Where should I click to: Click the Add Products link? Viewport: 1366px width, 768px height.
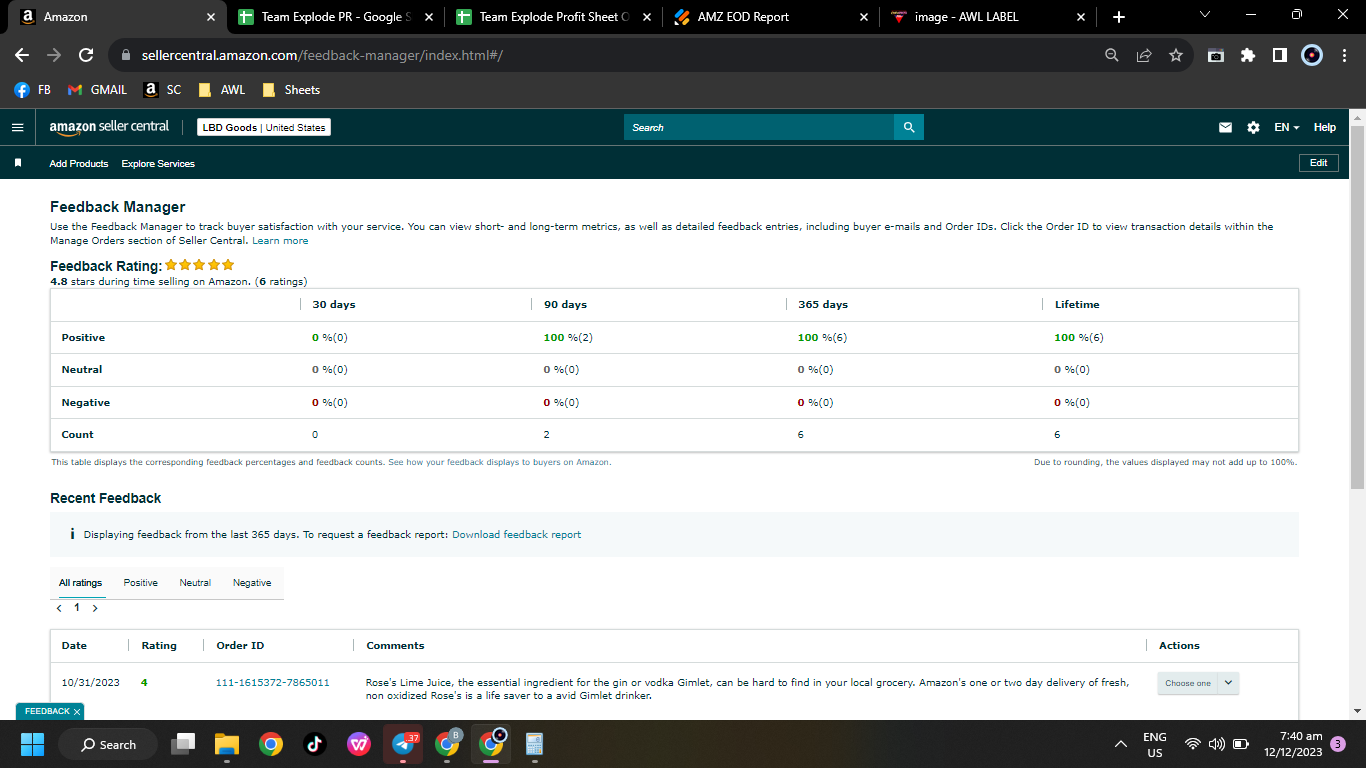(79, 163)
